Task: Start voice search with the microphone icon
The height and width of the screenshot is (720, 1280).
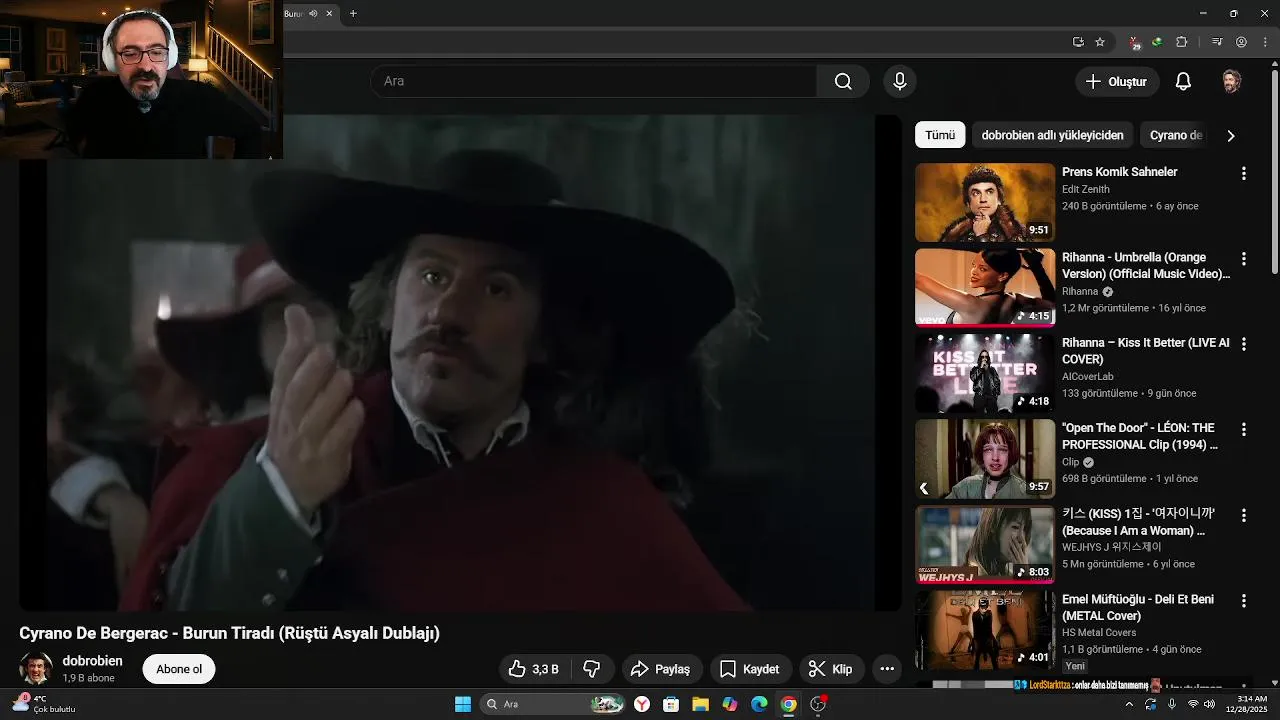Action: pyautogui.click(x=899, y=81)
